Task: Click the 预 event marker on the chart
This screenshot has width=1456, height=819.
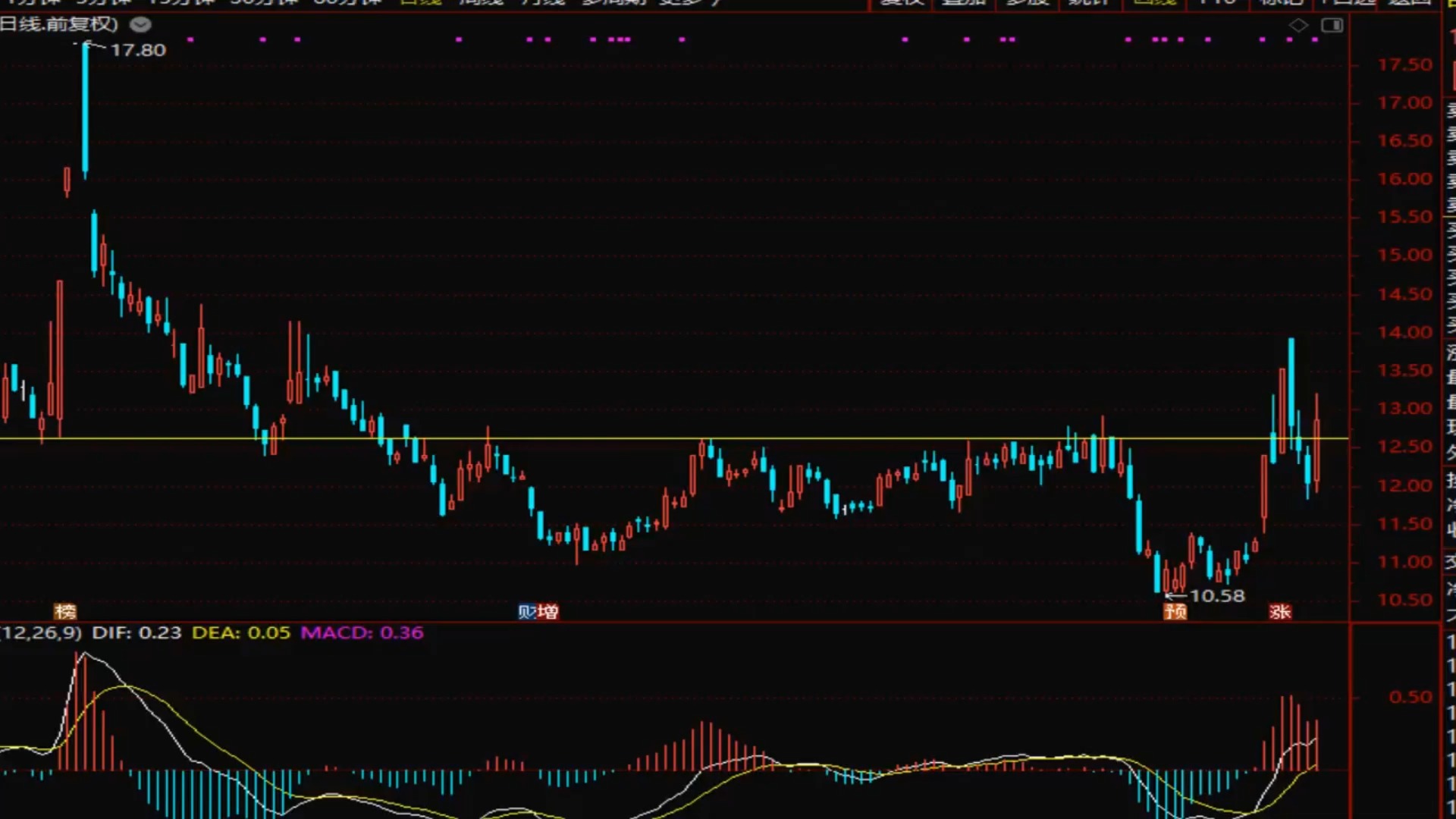Action: (1175, 611)
